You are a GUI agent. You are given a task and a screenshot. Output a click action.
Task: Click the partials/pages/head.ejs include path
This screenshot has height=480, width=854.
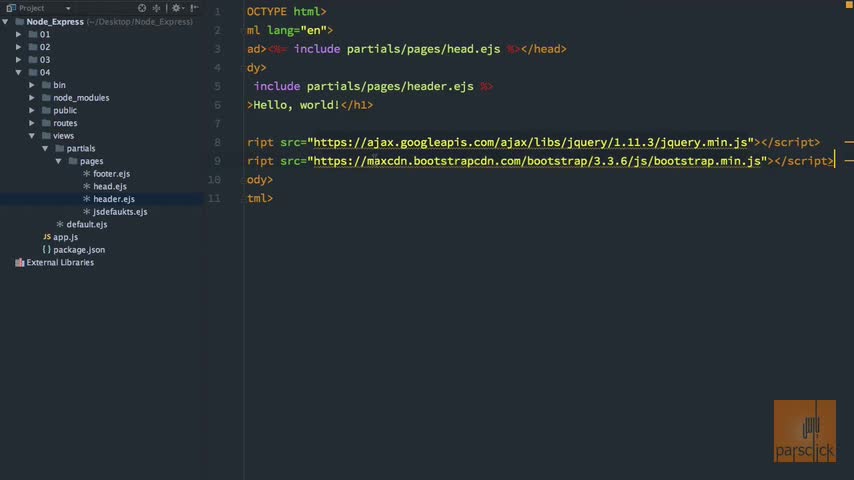tap(423, 49)
